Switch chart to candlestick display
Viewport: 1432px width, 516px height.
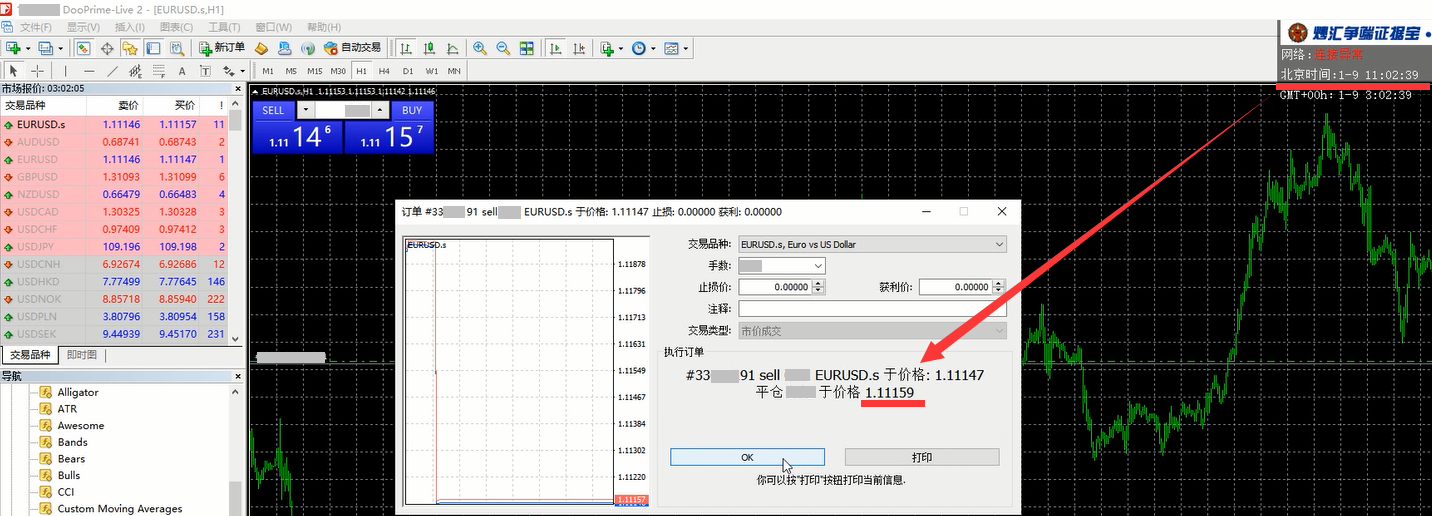pos(430,48)
